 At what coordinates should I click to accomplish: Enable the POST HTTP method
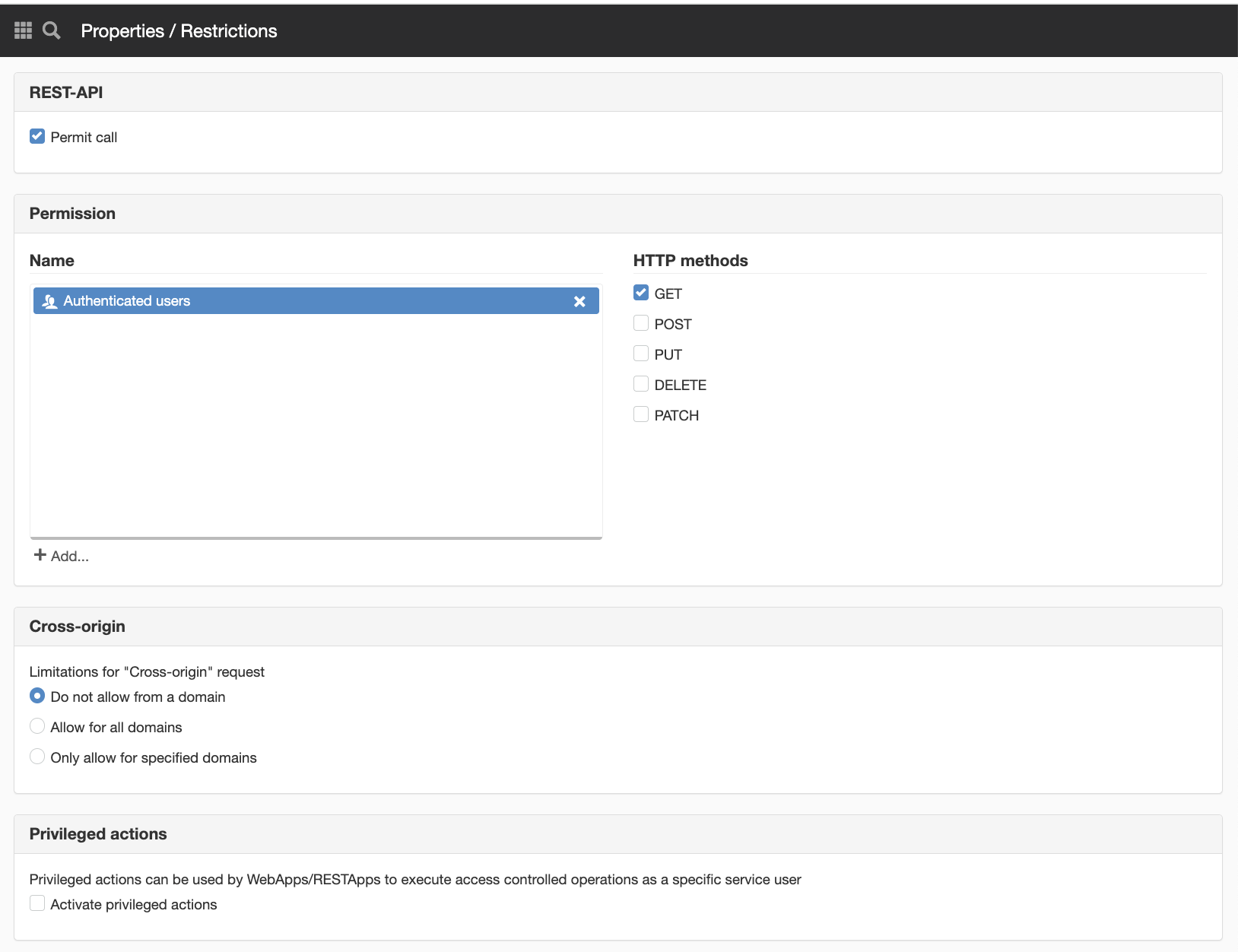[x=641, y=323]
